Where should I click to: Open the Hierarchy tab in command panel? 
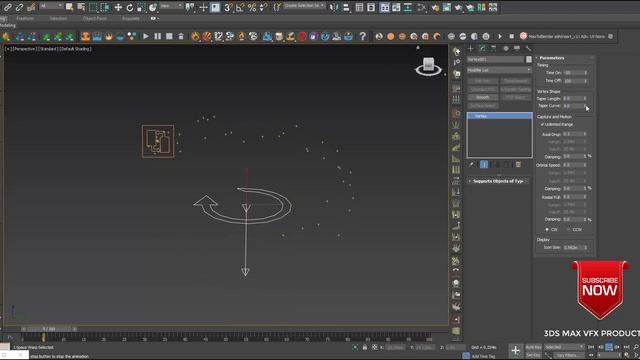coord(493,49)
